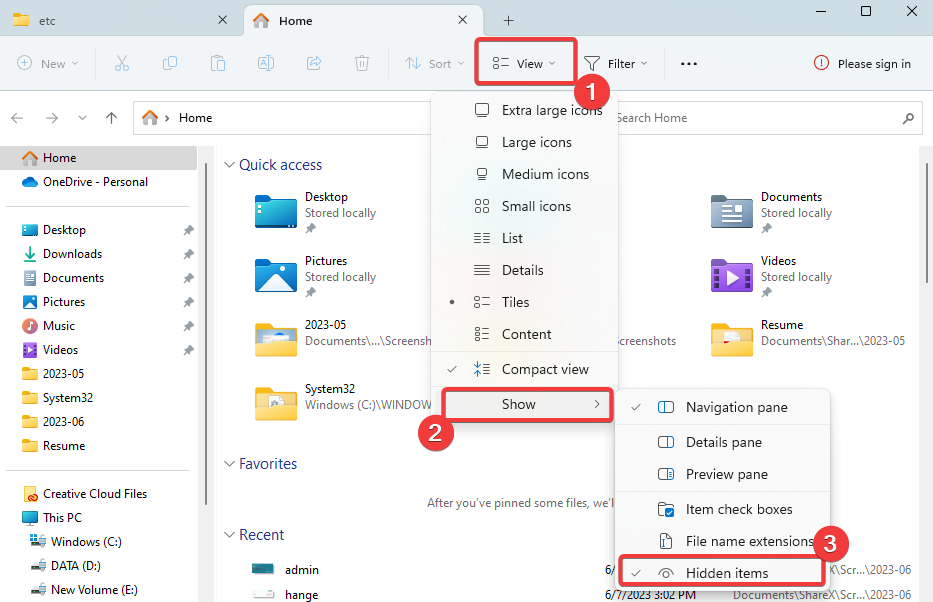This screenshot has height=602, width=933.
Task: Collapse the Recent section
Action: point(229,535)
